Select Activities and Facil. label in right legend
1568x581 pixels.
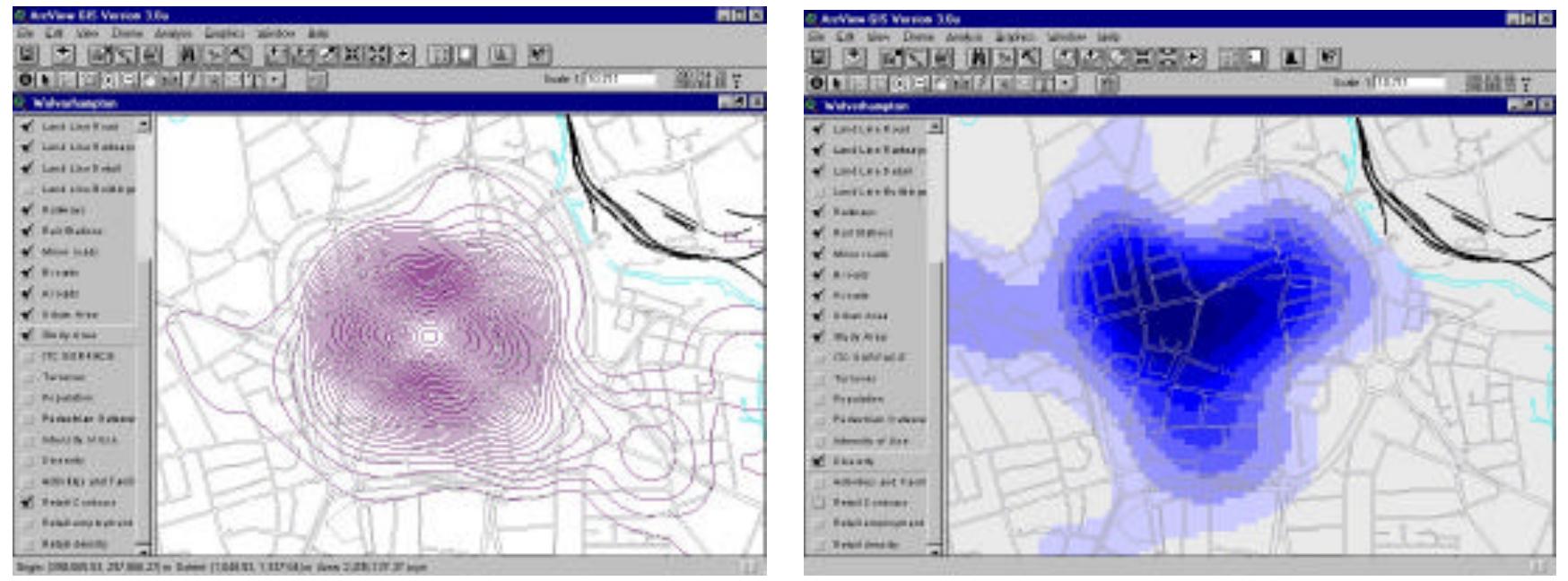[879, 481]
